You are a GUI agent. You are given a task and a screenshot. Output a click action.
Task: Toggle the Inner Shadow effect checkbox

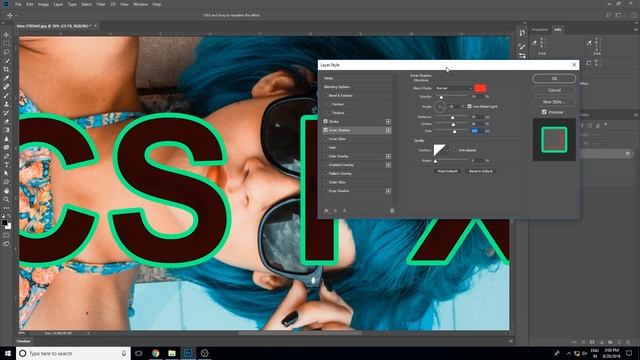325,130
